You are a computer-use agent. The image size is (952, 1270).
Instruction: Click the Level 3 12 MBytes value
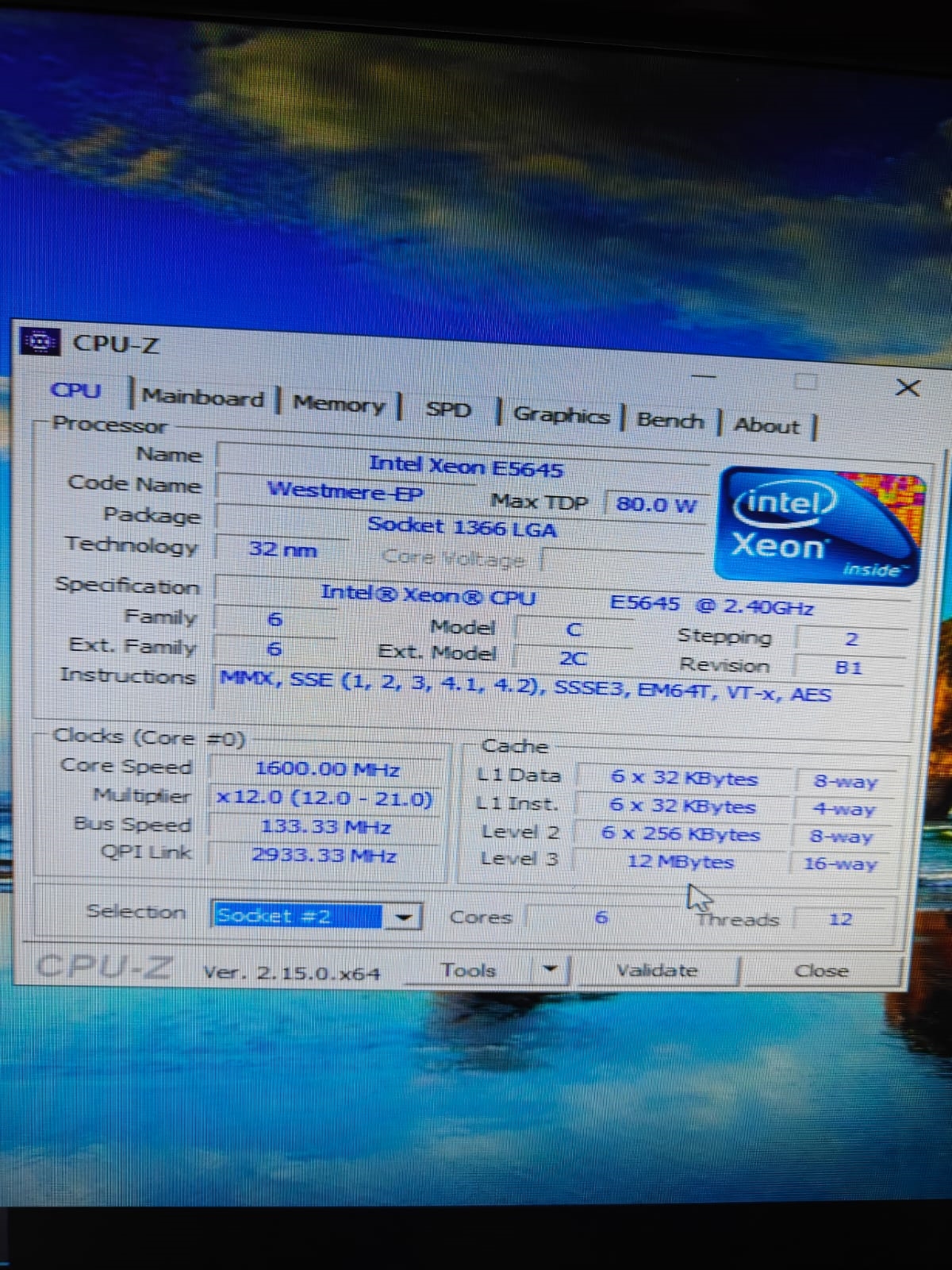point(680,861)
